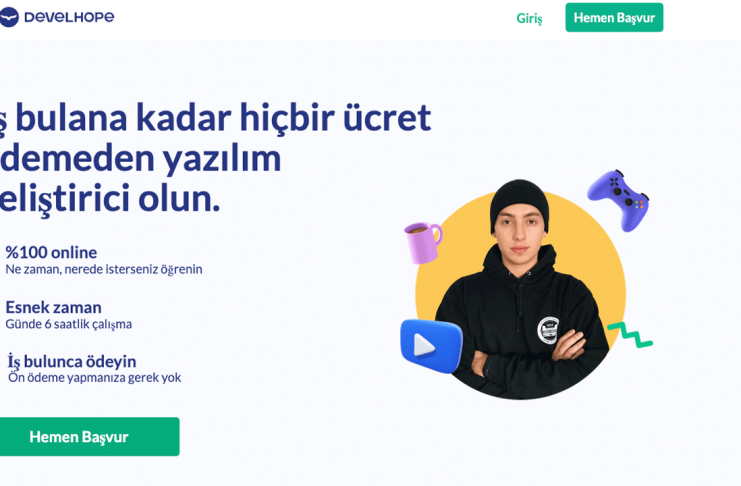Click the purple coffee mug icon
Viewport: 741px width, 486px height.
[423, 243]
